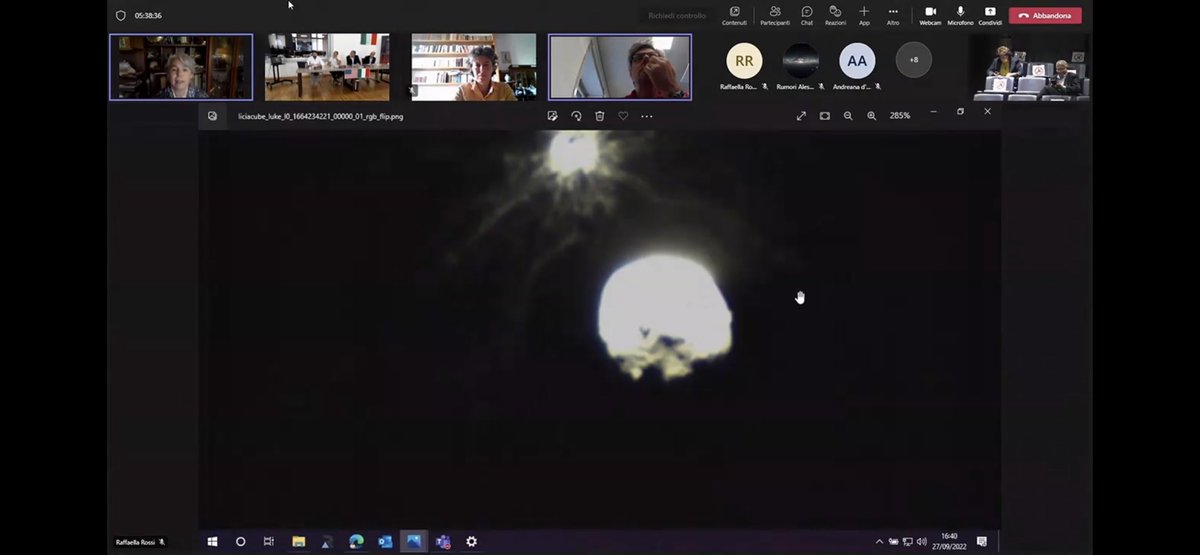Open Photos see more ellipsis menu
Image resolution: width=1200 pixels, height=555 pixels.
pyautogui.click(x=647, y=116)
